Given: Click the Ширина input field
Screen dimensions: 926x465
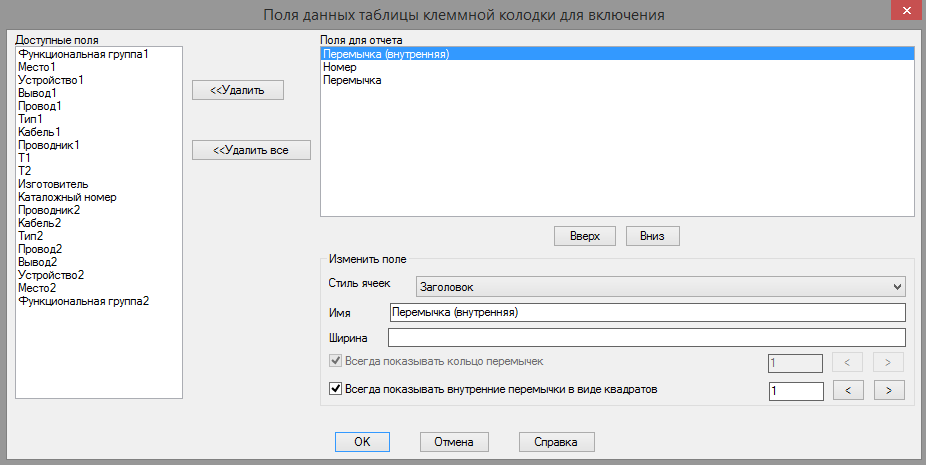Looking at the screenshot, I should coord(646,337).
